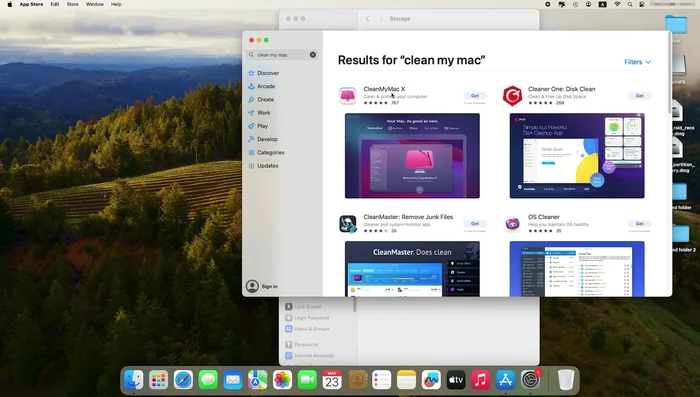Launch Safari from the Dock
The image size is (700, 397).
click(183, 380)
